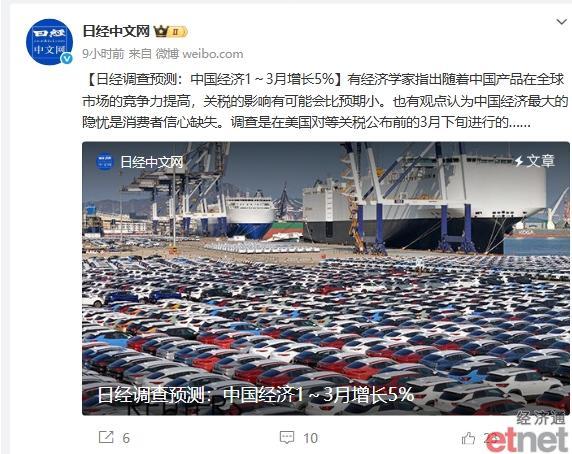Click the small 日经中文网 logo on image
The image size is (572, 454).
pyautogui.click(x=105, y=162)
